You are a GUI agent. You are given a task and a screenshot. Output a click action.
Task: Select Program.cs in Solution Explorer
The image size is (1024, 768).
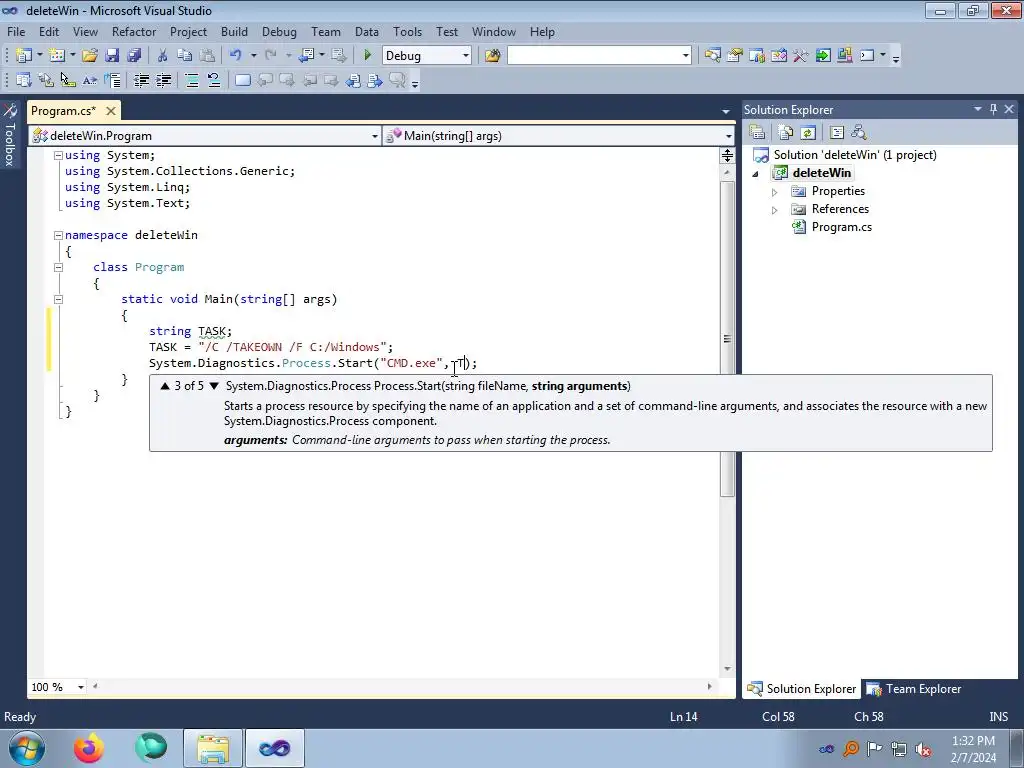tap(841, 227)
